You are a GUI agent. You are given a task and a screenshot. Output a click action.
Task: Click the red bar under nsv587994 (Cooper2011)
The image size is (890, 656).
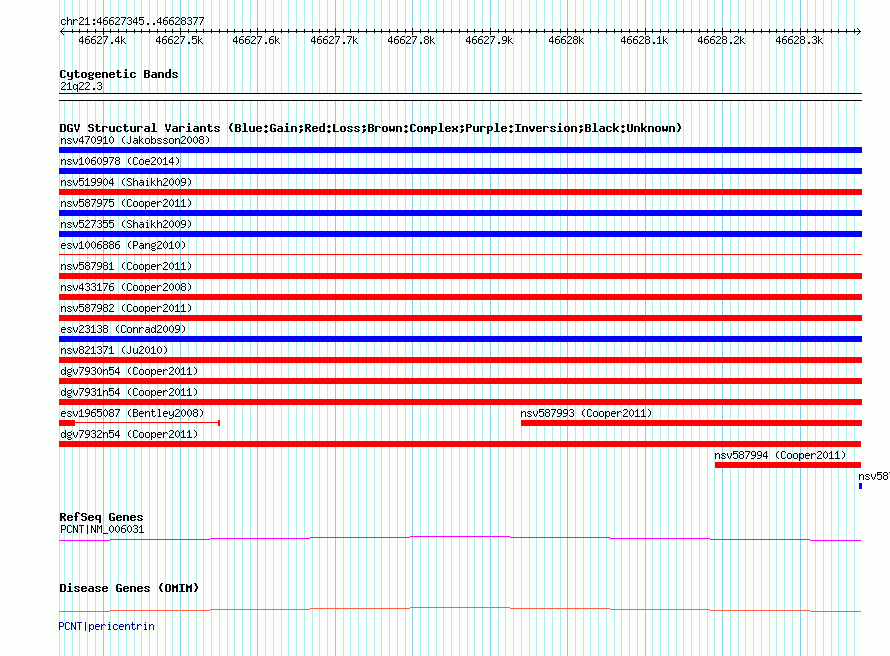click(788, 465)
